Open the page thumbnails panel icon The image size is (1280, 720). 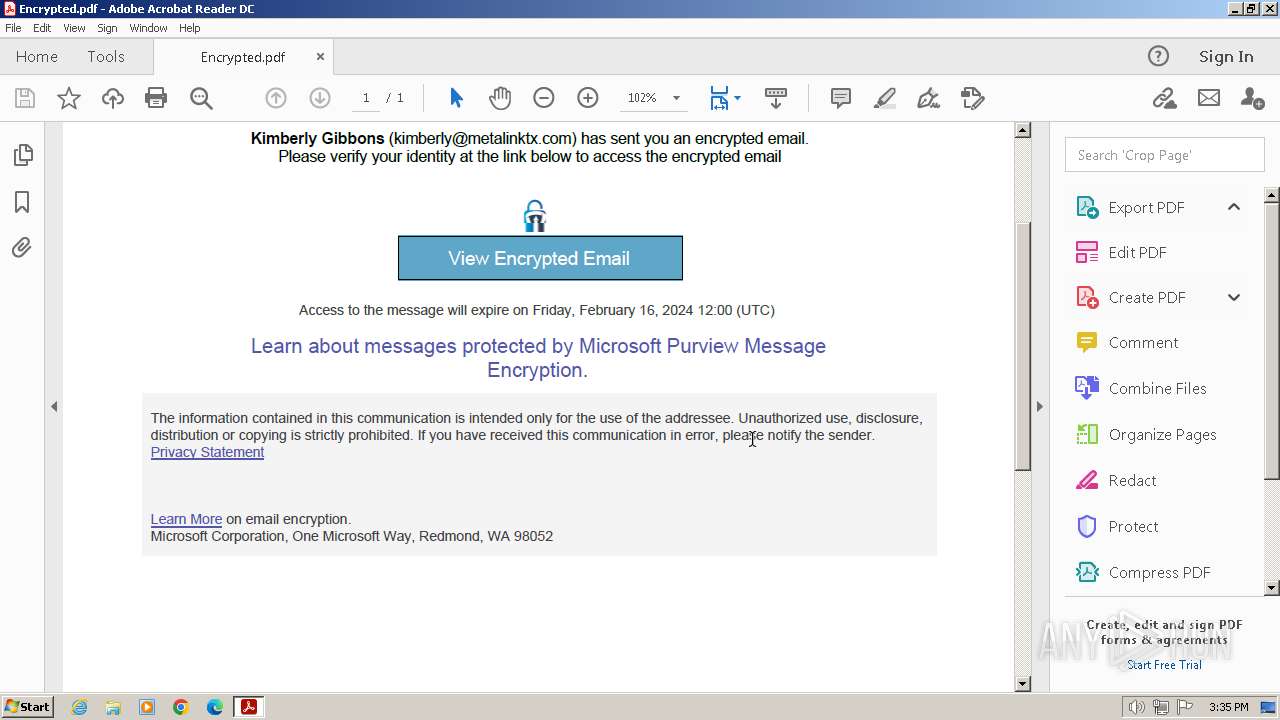(x=22, y=155)
